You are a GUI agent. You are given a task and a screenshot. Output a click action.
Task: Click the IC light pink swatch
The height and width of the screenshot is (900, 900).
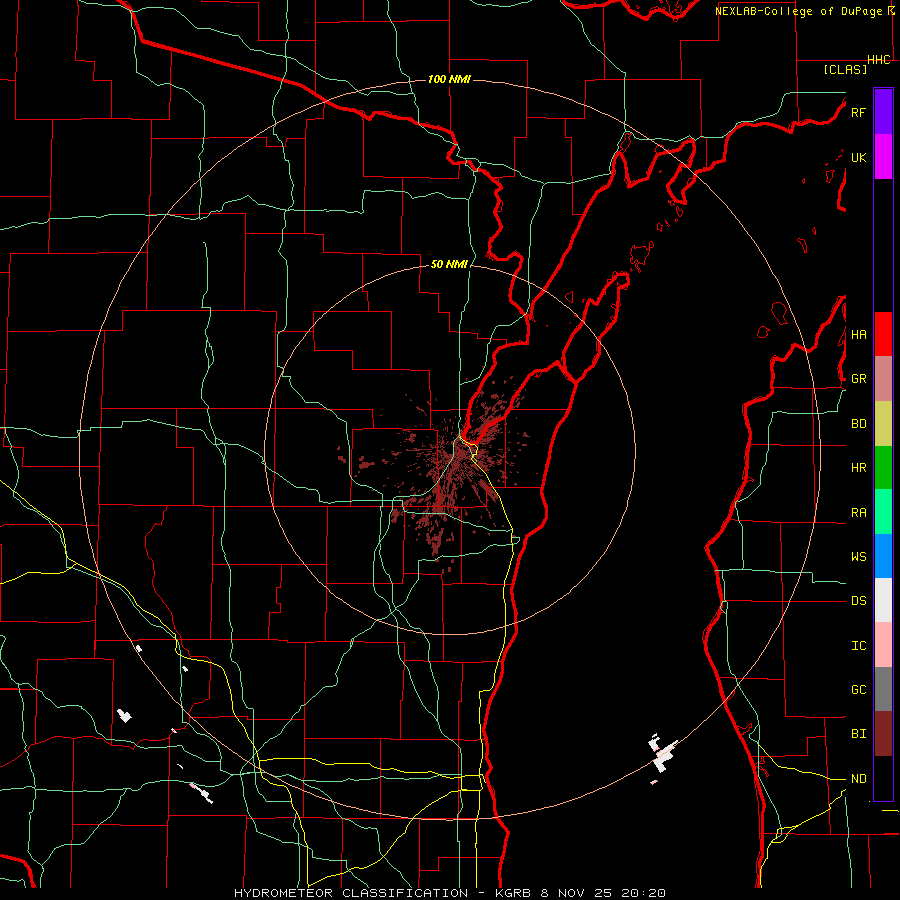click(883, 645)
